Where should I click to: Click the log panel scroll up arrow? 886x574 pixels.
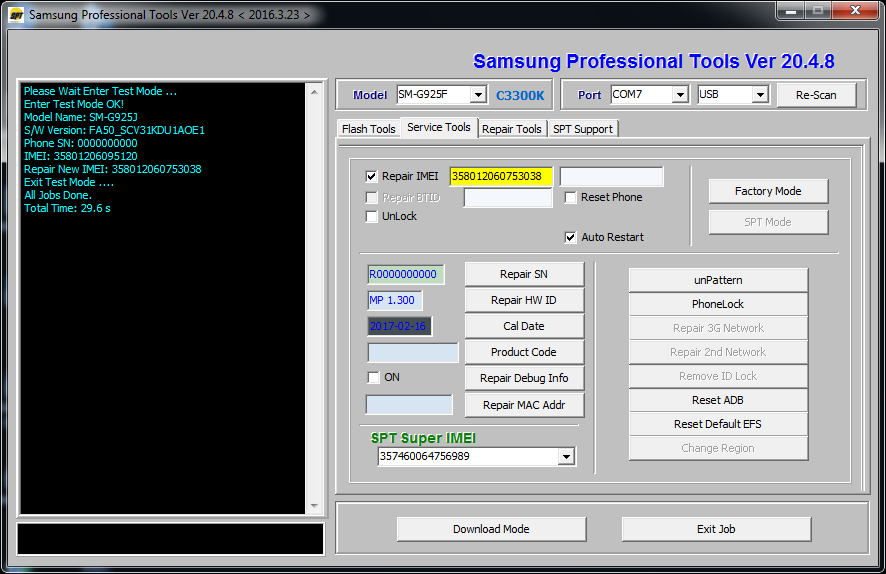[x=315, y=92]
